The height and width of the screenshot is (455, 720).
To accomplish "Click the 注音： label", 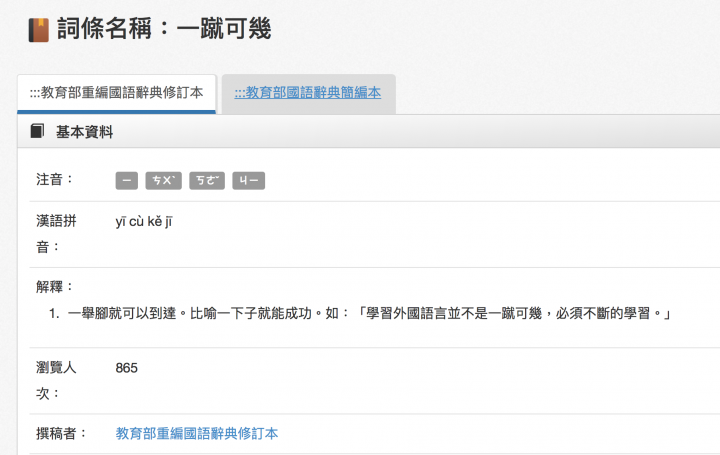I will tap(55, 179).
